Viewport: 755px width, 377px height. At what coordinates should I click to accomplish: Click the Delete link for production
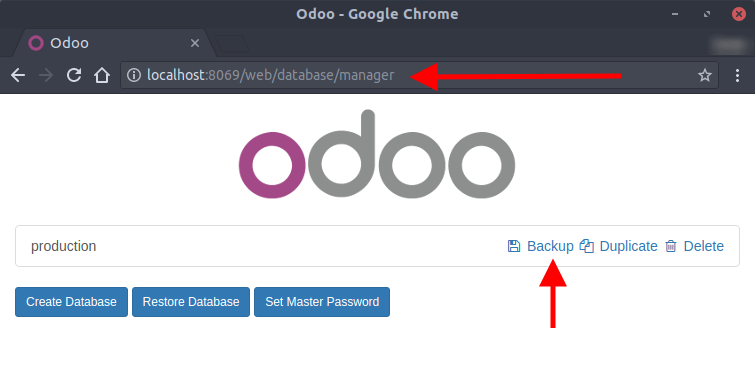(x=703, y=246)
